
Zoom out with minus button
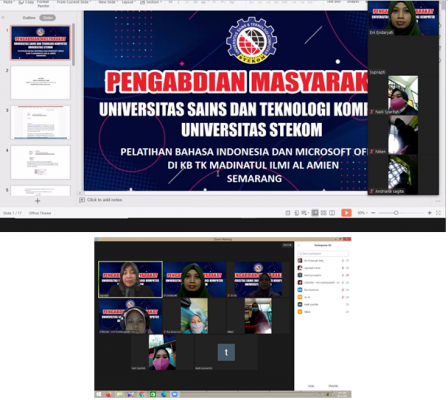click(x=373, y=213)
